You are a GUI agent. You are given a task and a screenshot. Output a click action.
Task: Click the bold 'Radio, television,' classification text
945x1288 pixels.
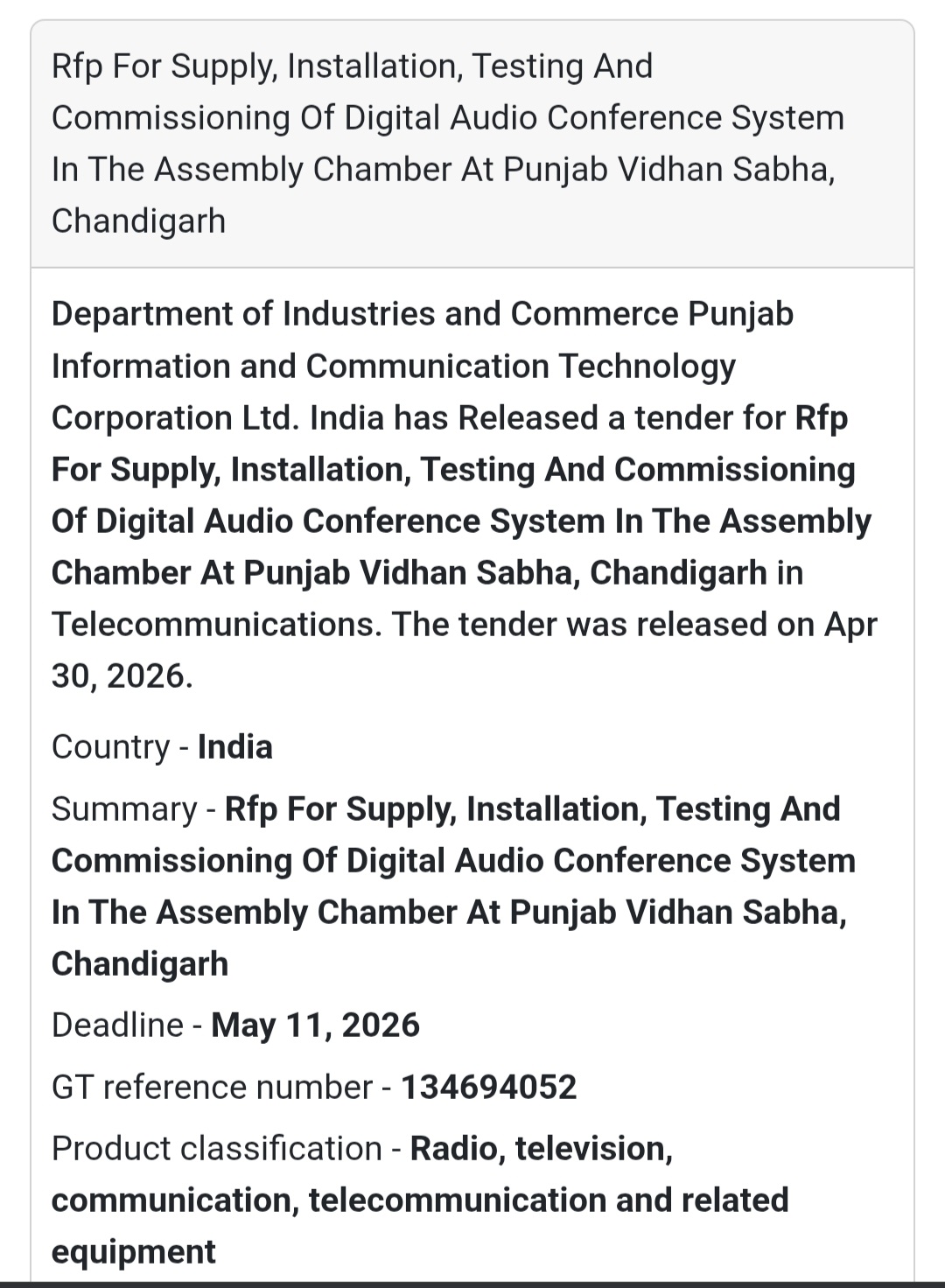pos(542,1149)
